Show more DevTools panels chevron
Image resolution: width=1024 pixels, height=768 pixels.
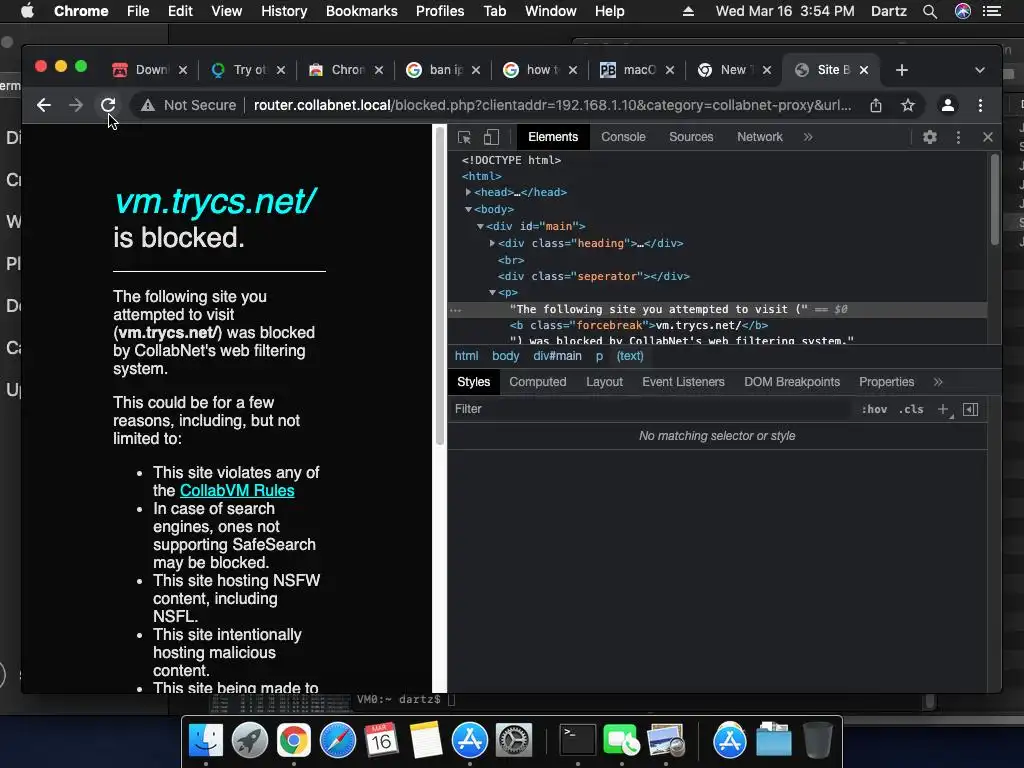[808, 137]
